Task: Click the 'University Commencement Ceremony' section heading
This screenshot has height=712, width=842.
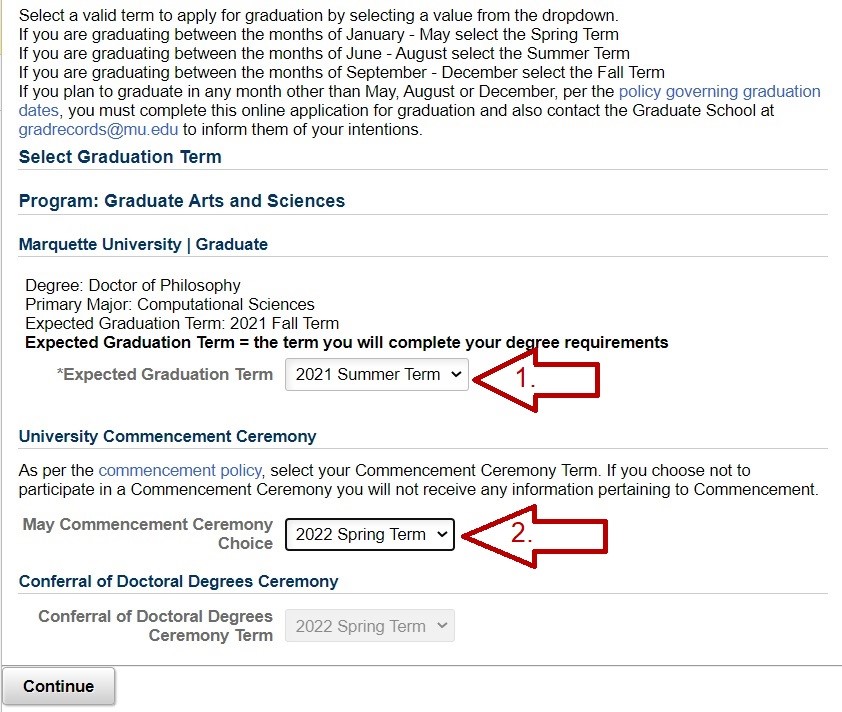Action: pyautogui.click(x=167, y=436)
